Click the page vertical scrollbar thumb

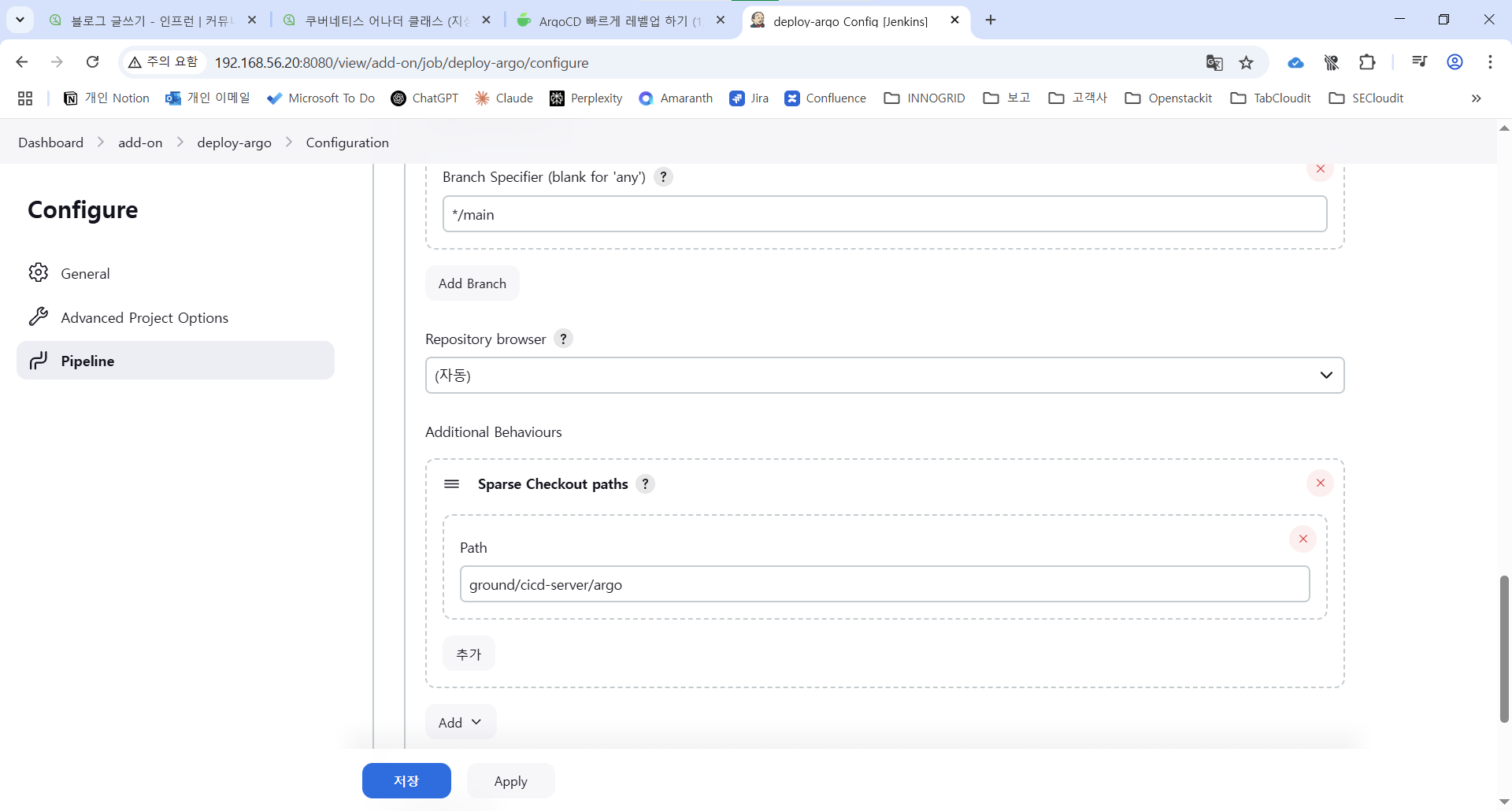[x=1504, y=649]
